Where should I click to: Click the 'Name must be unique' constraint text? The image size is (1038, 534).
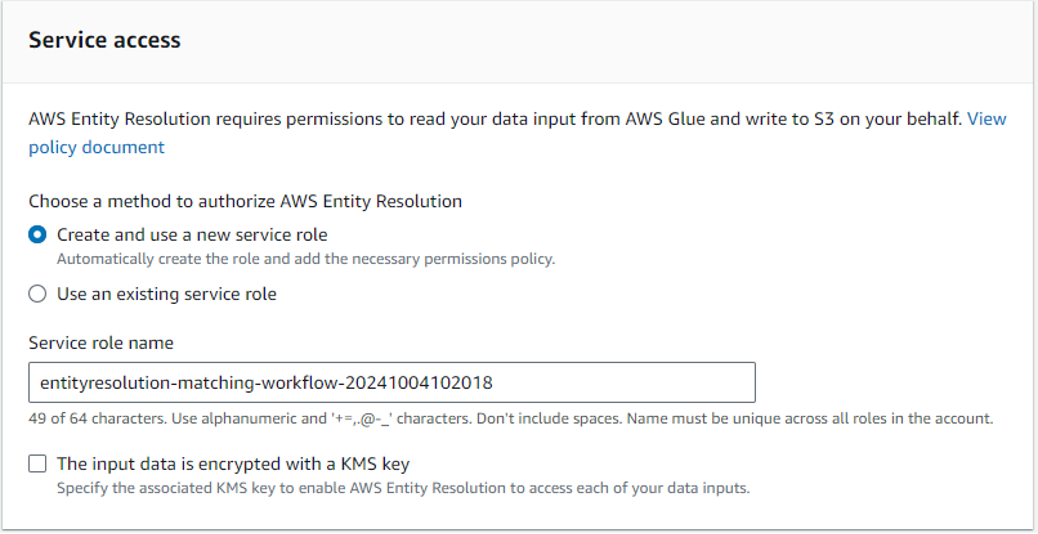(809, 419)
